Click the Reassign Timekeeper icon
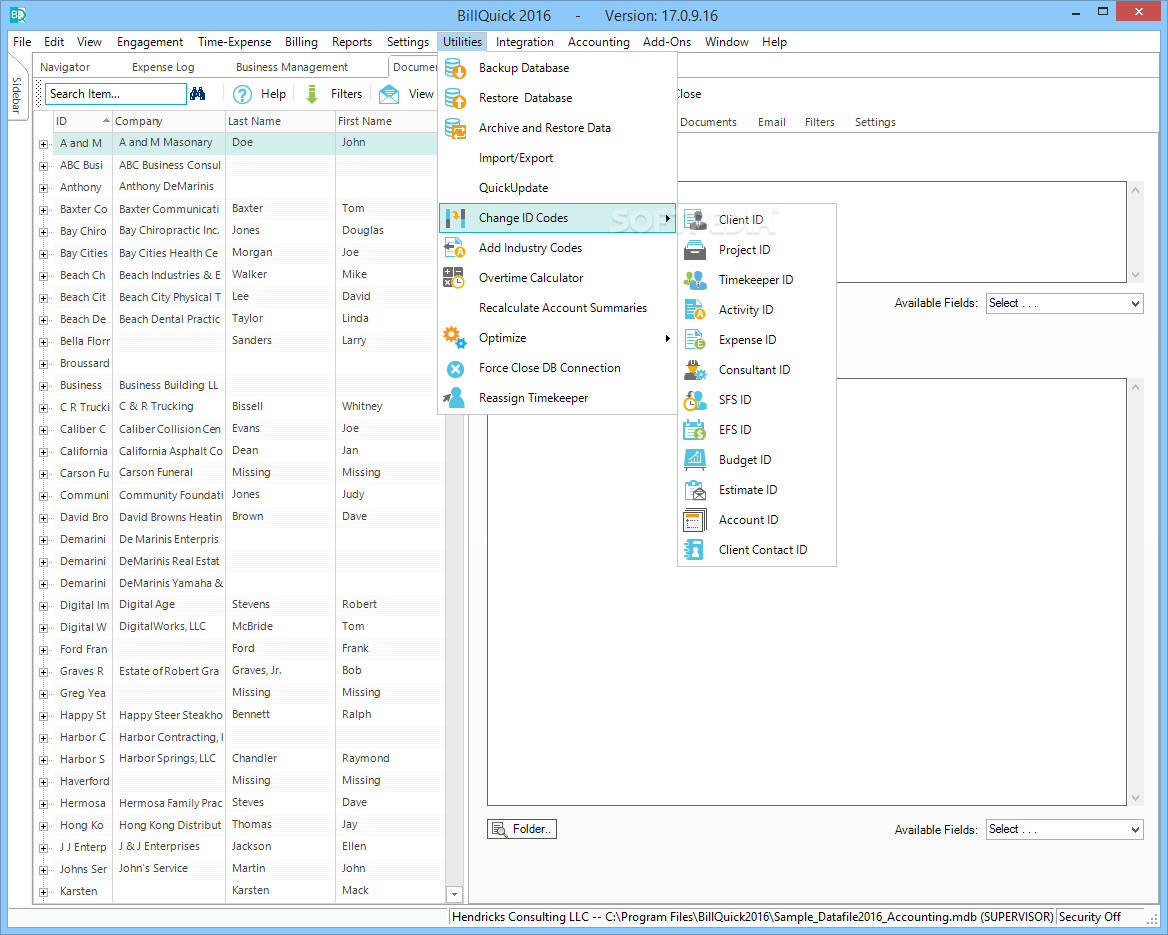The height and width of the screenshot is (935, 1168). (454, 398)
